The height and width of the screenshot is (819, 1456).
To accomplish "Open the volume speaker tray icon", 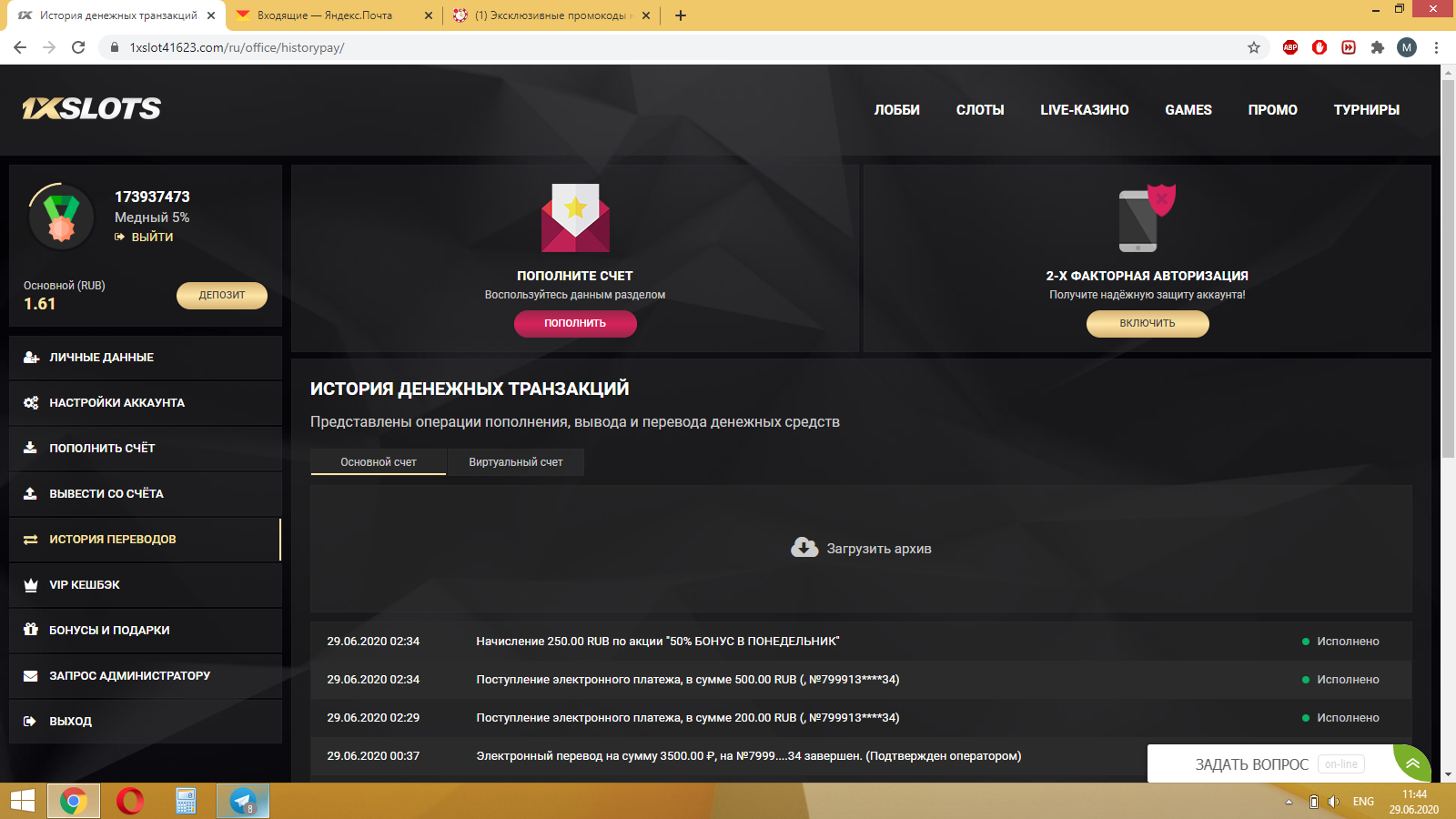I will 1333,802.
